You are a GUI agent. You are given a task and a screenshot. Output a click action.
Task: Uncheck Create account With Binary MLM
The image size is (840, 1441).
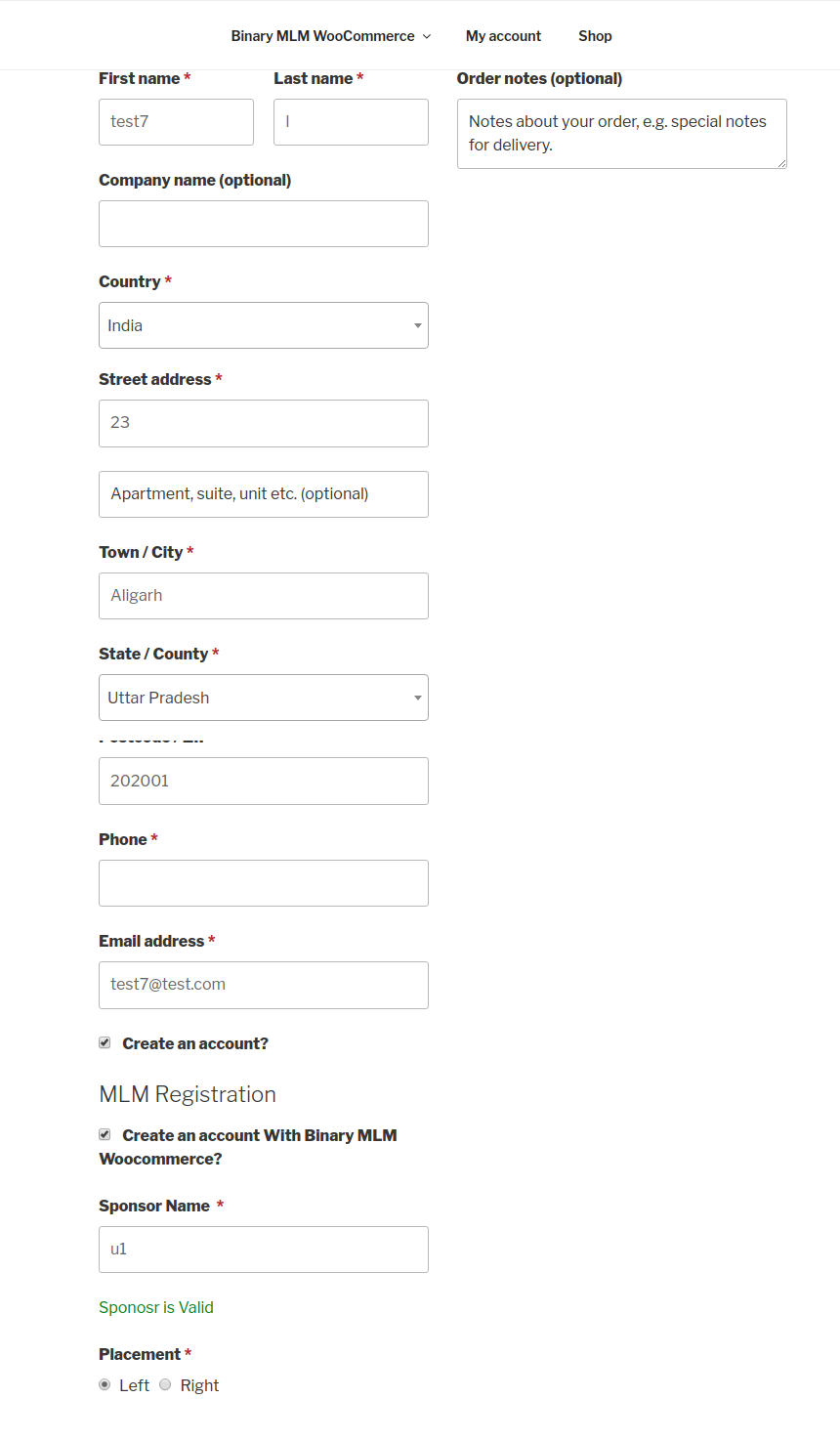point(105,1134)
